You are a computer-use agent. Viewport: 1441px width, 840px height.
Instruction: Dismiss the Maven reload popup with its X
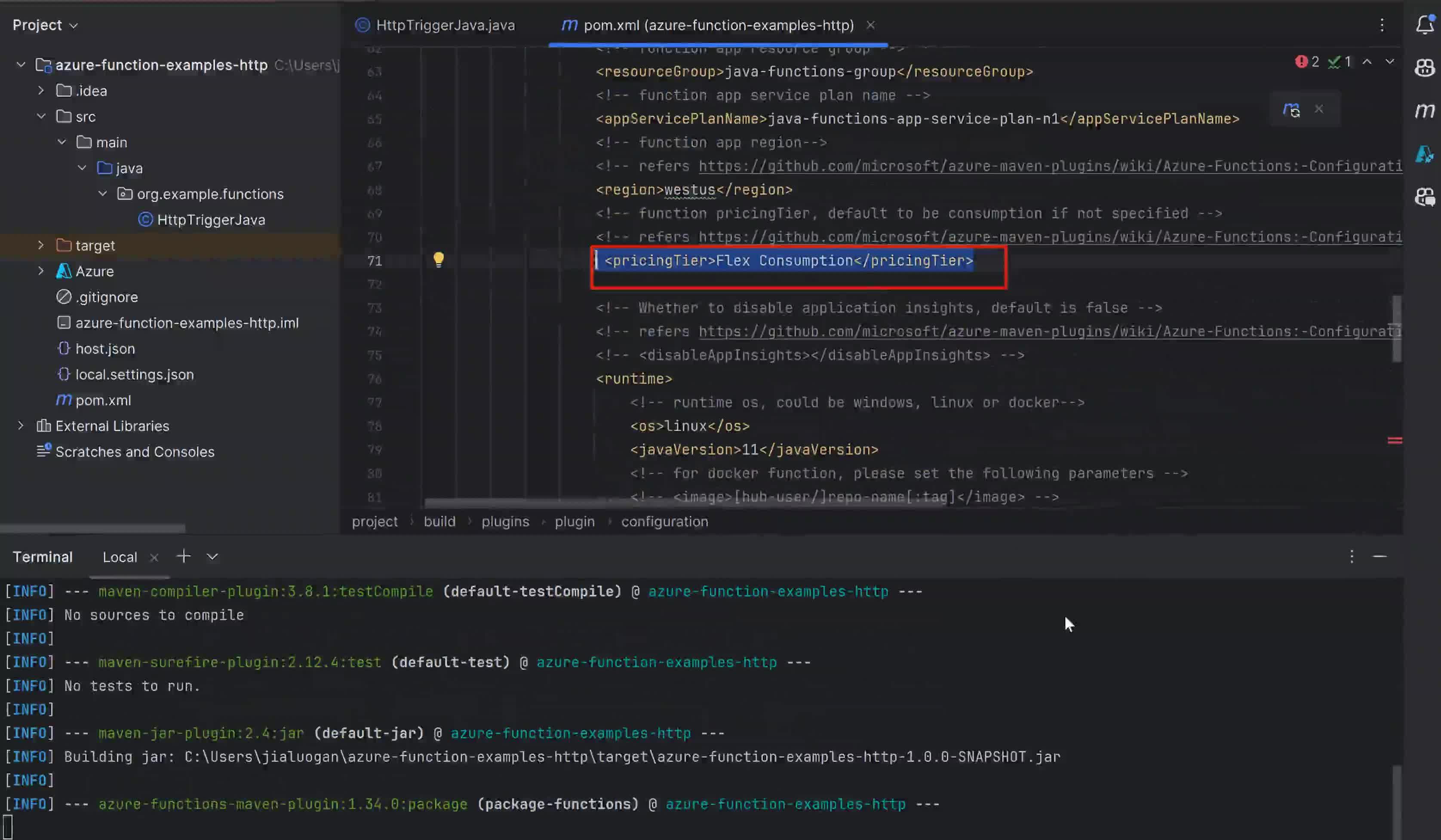coord(1320,109)
